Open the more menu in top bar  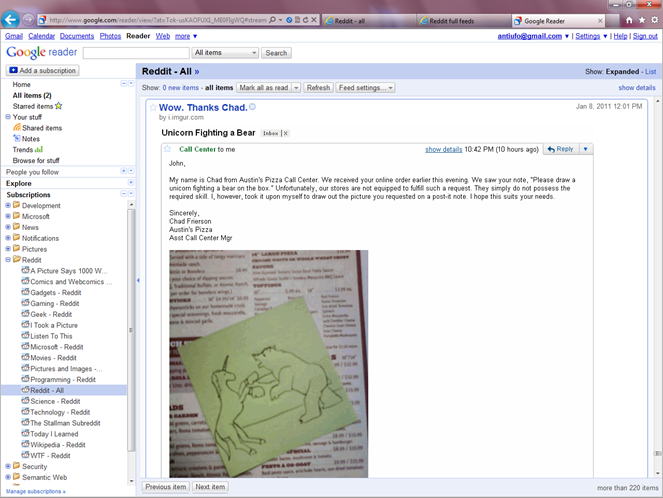point(186,36)
